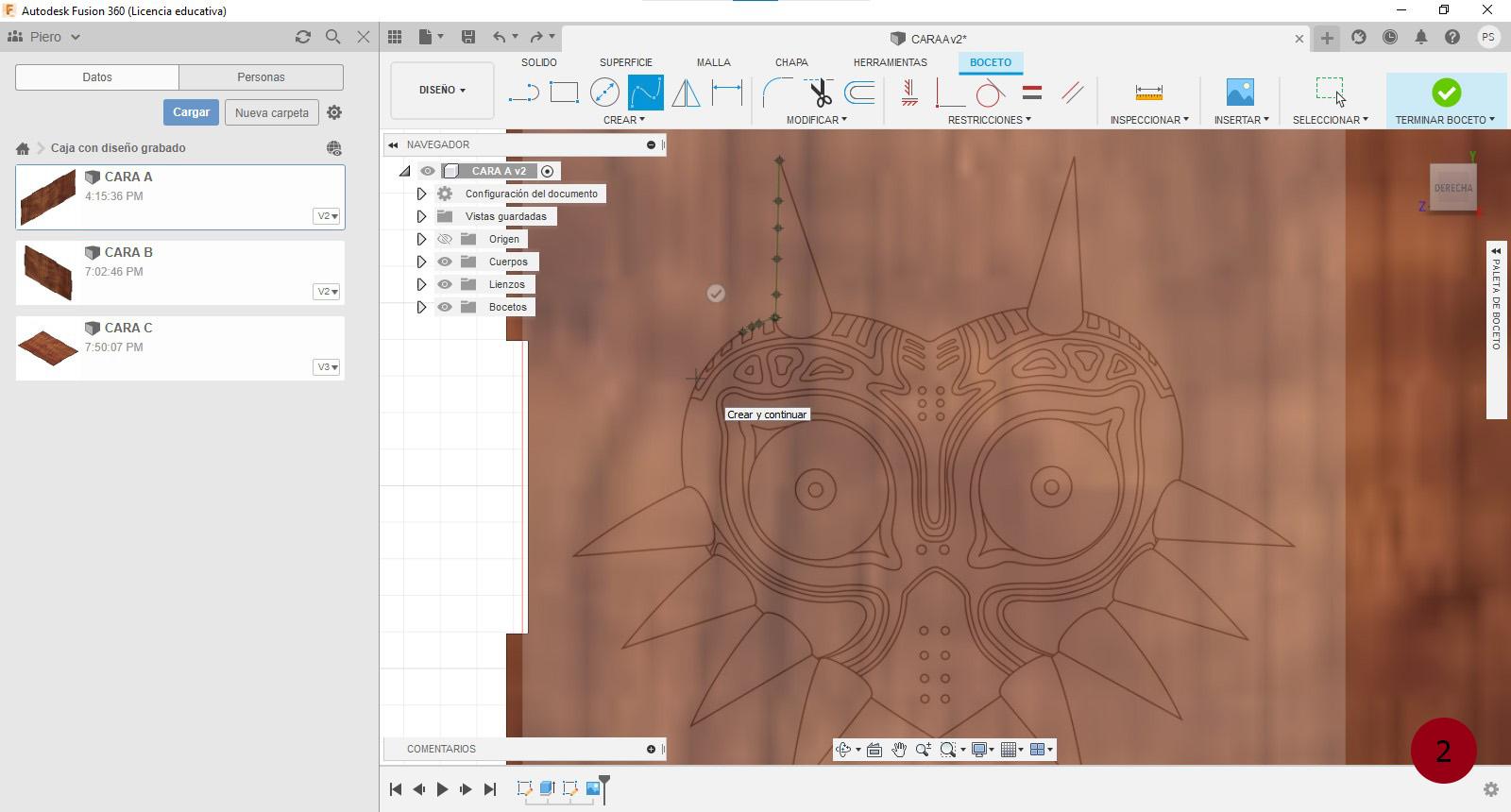The image size is (1511, 812).
Task: Click Finish Sketch green checkmark
Action: (x=1446, y=93)
